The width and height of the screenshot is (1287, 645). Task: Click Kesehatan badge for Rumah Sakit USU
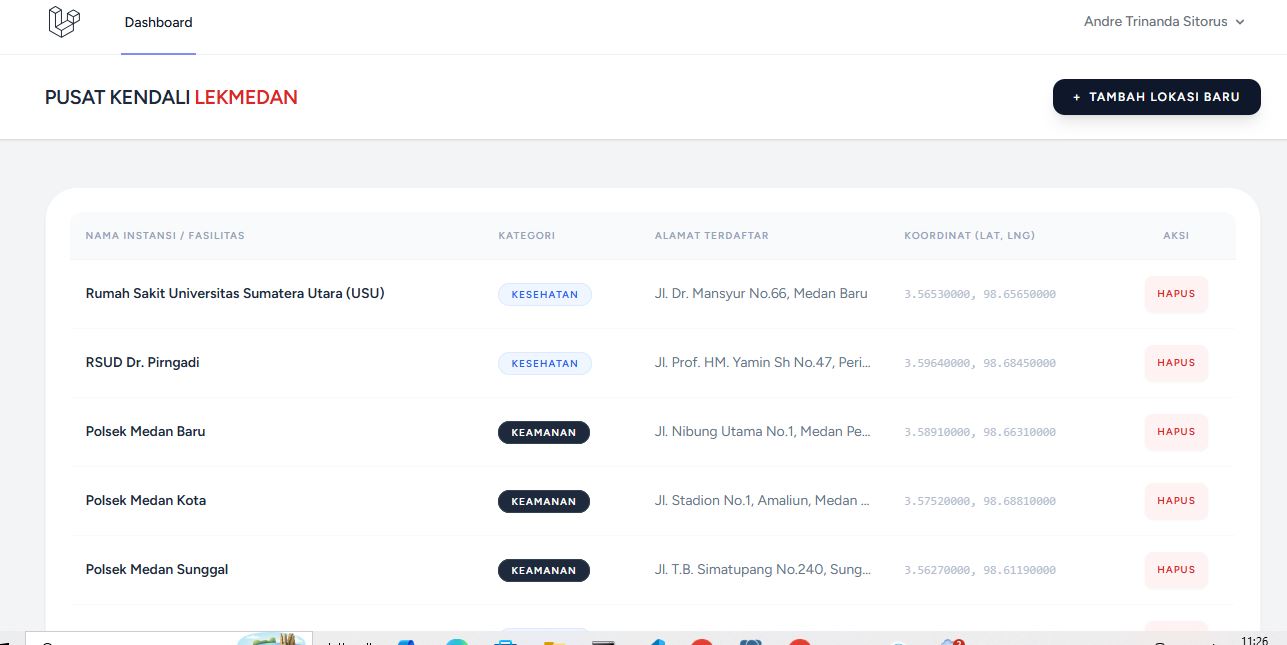(x=545, y=295)
